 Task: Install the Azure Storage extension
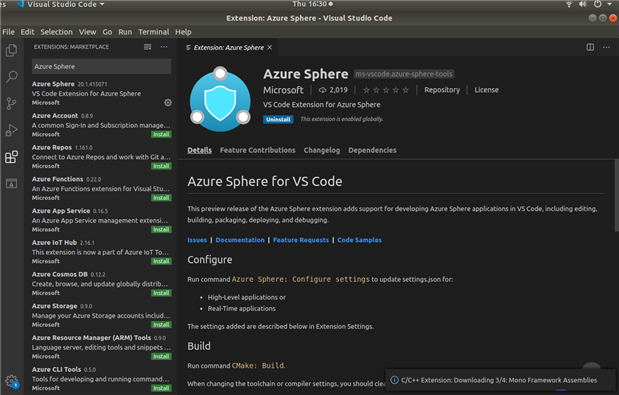(x=161, y=325)
